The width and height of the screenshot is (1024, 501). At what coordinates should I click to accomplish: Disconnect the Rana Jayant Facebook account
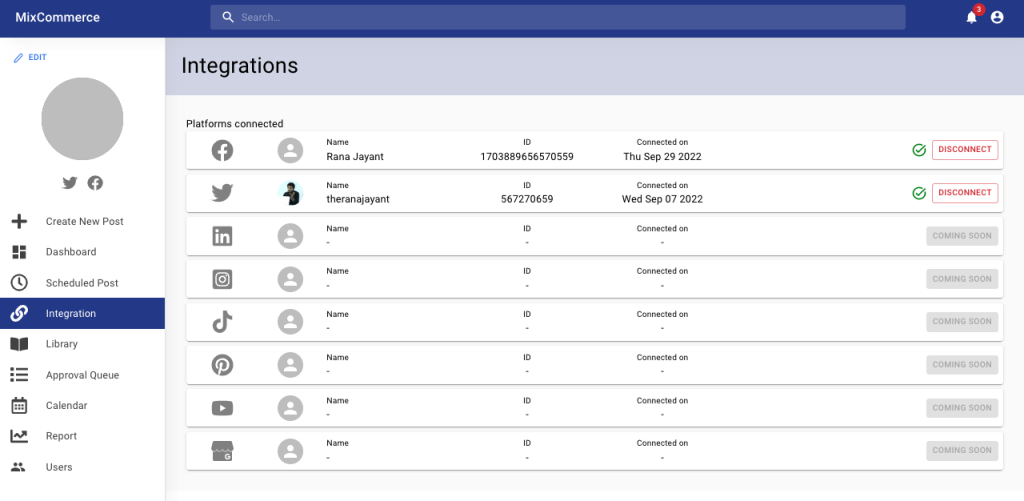[x=964, y=150]
